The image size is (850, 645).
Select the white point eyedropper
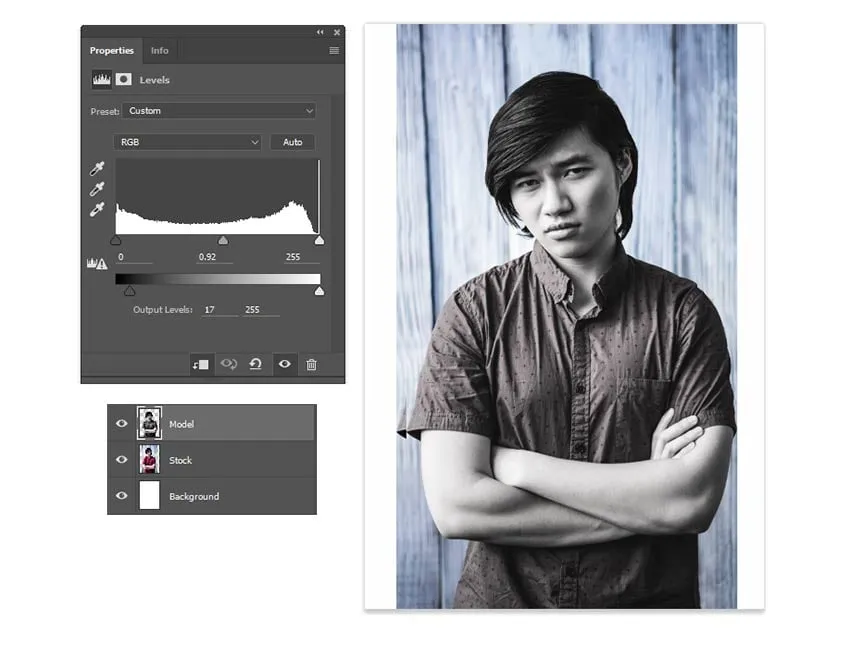click(x=97, y=210)
